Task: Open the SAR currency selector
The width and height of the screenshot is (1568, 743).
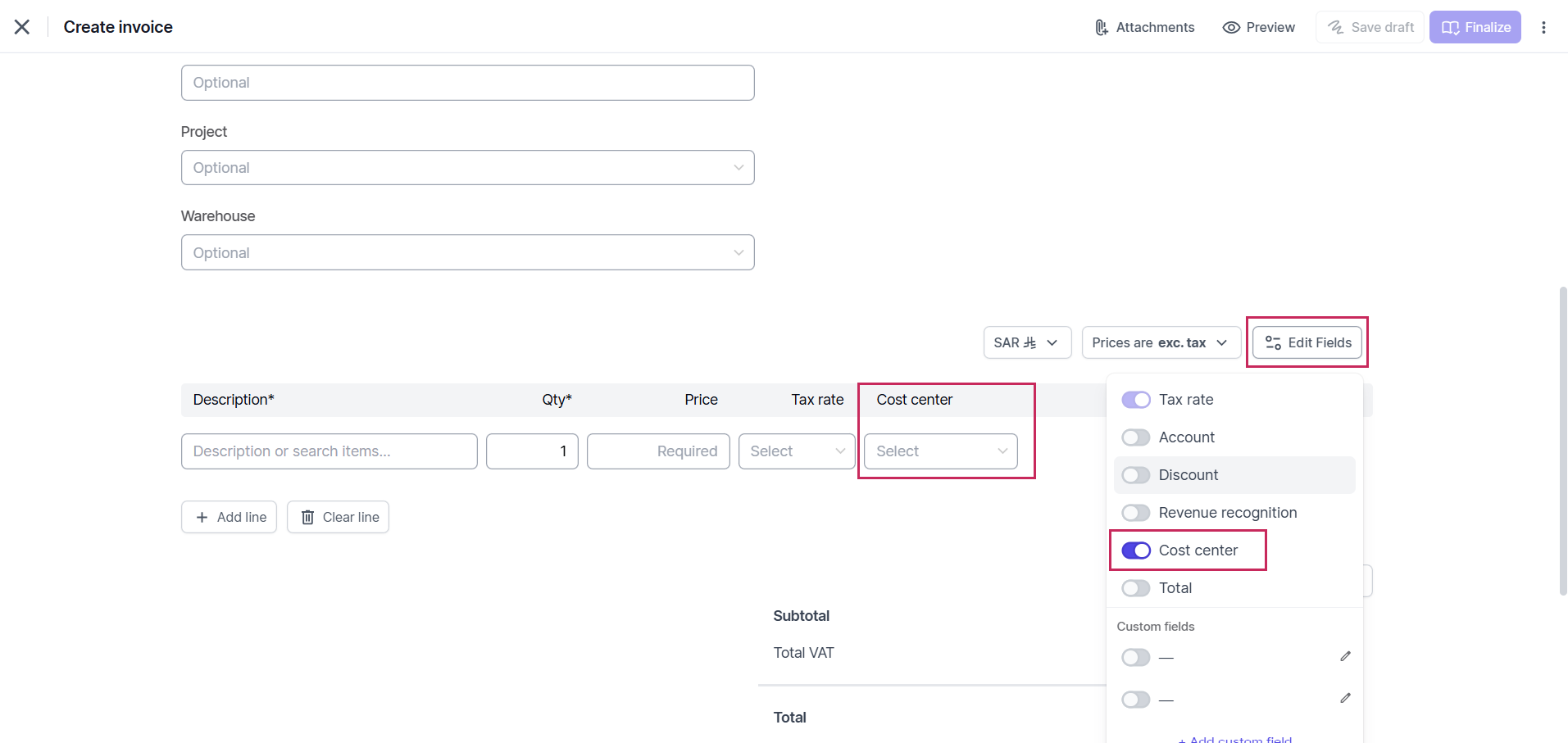Action: (1027, 342)
